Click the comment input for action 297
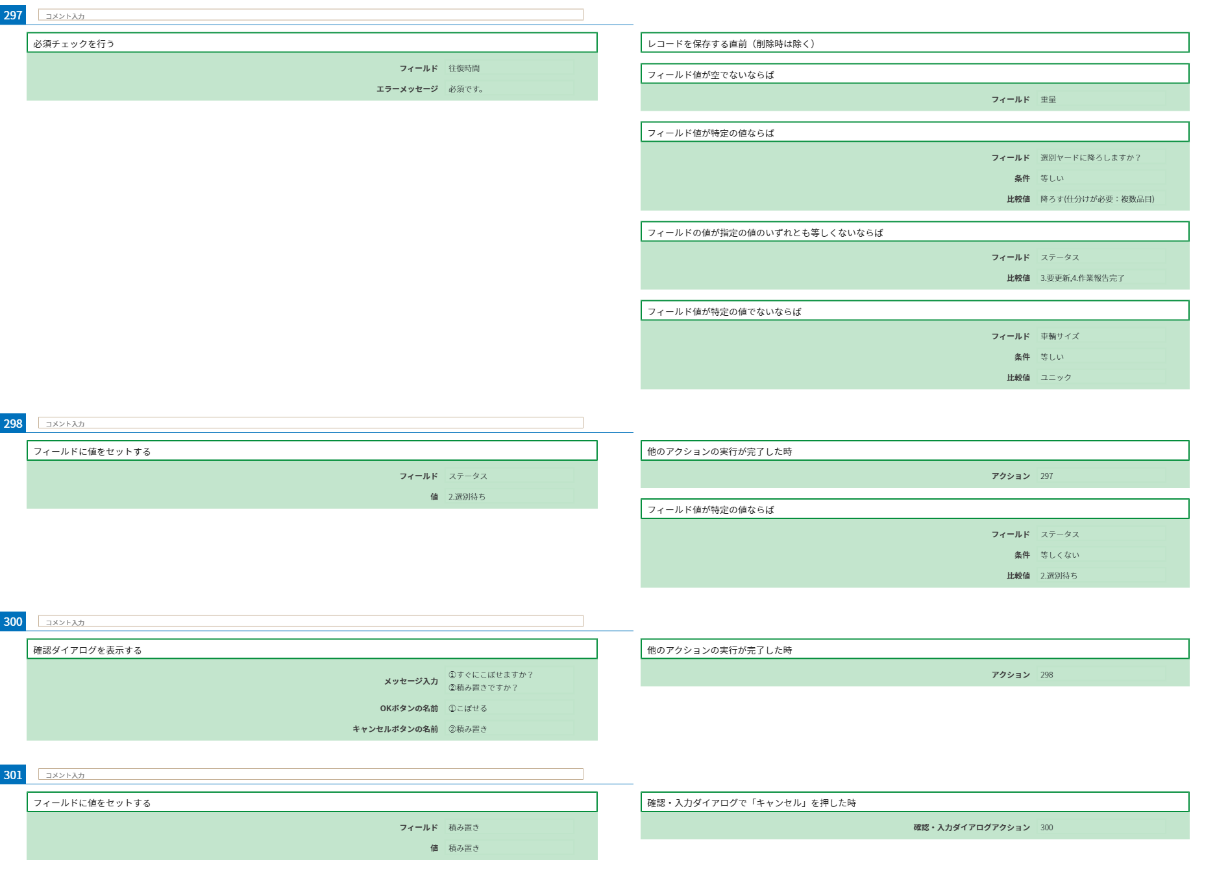This screenshot has height=873, width=1215. pos(310,15)
